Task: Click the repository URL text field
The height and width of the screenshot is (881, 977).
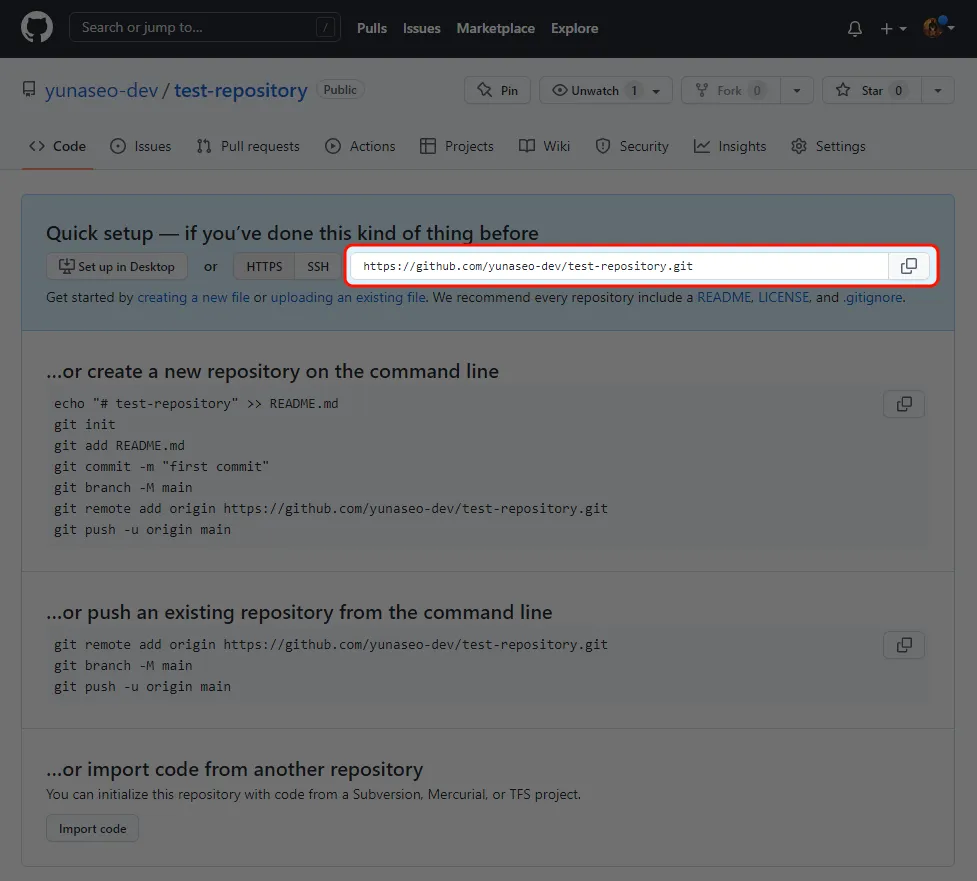Action: [619, 266]
